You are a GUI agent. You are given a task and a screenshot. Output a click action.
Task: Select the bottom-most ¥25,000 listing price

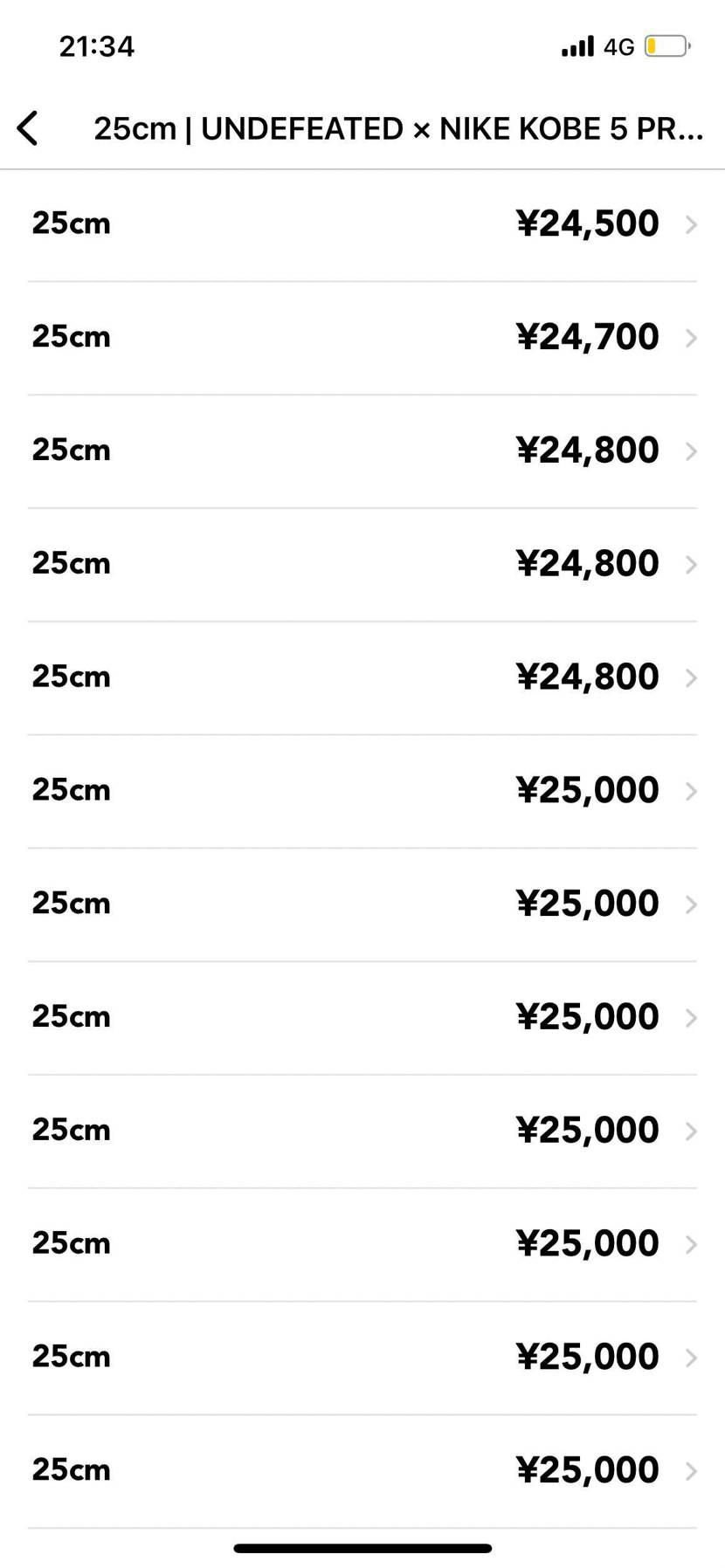click(x=587, y=1470)
